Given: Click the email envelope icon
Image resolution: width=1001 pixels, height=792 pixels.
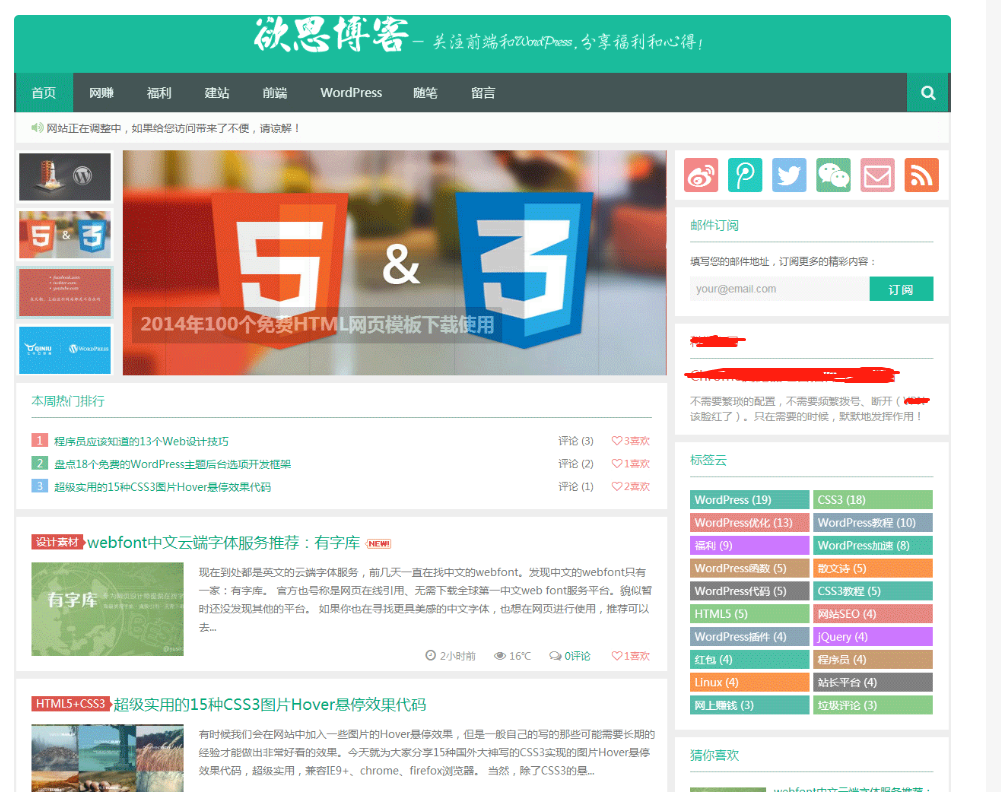Looking at the screenshot, I should pyautogui.click(x=877, y=175).
